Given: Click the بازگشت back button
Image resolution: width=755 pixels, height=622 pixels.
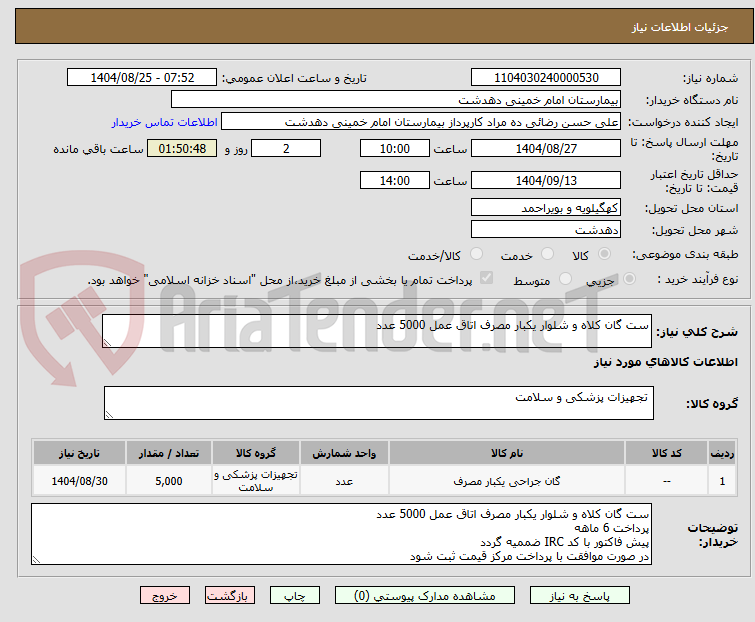Looking at the screenshot, I should 230,596.
